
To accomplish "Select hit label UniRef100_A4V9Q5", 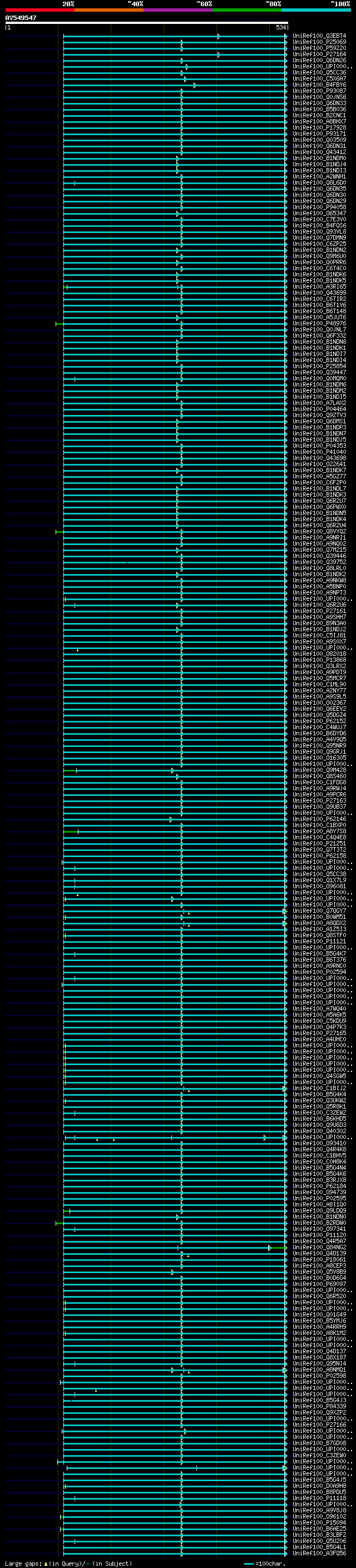I will pyautogui.click(x=319, y=740).
